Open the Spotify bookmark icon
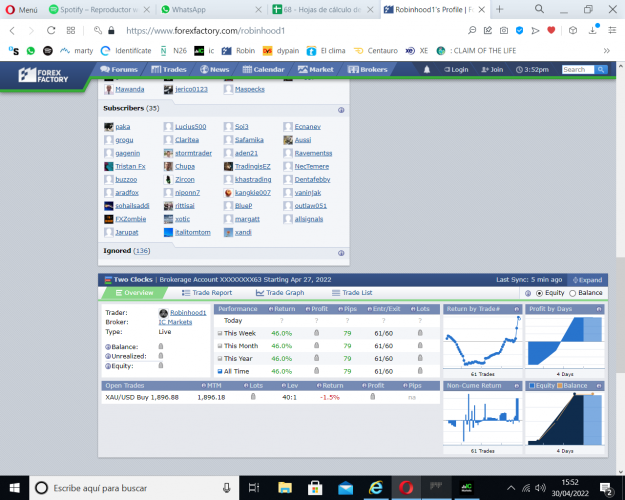Screen dimensions: 625x500 (48, 51)
